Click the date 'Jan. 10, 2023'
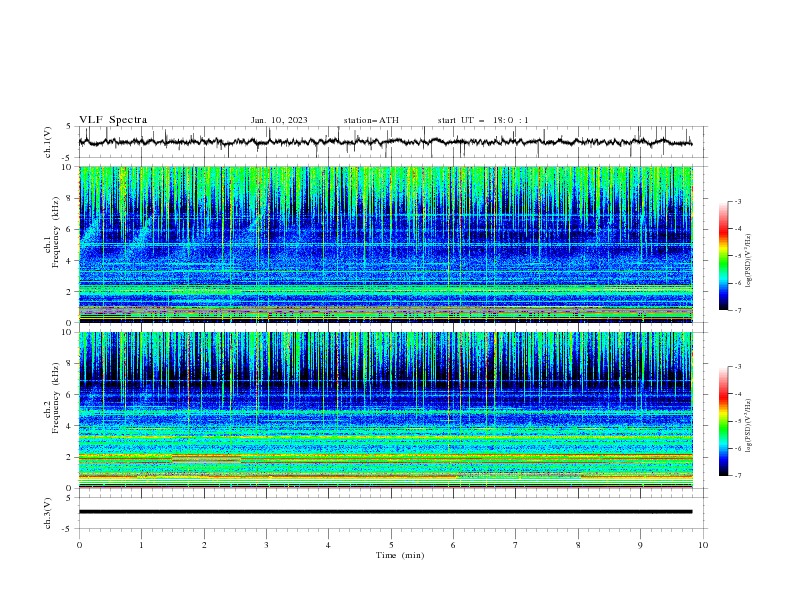Viewport: 792px width, 612px height. (x=279, y=120)
